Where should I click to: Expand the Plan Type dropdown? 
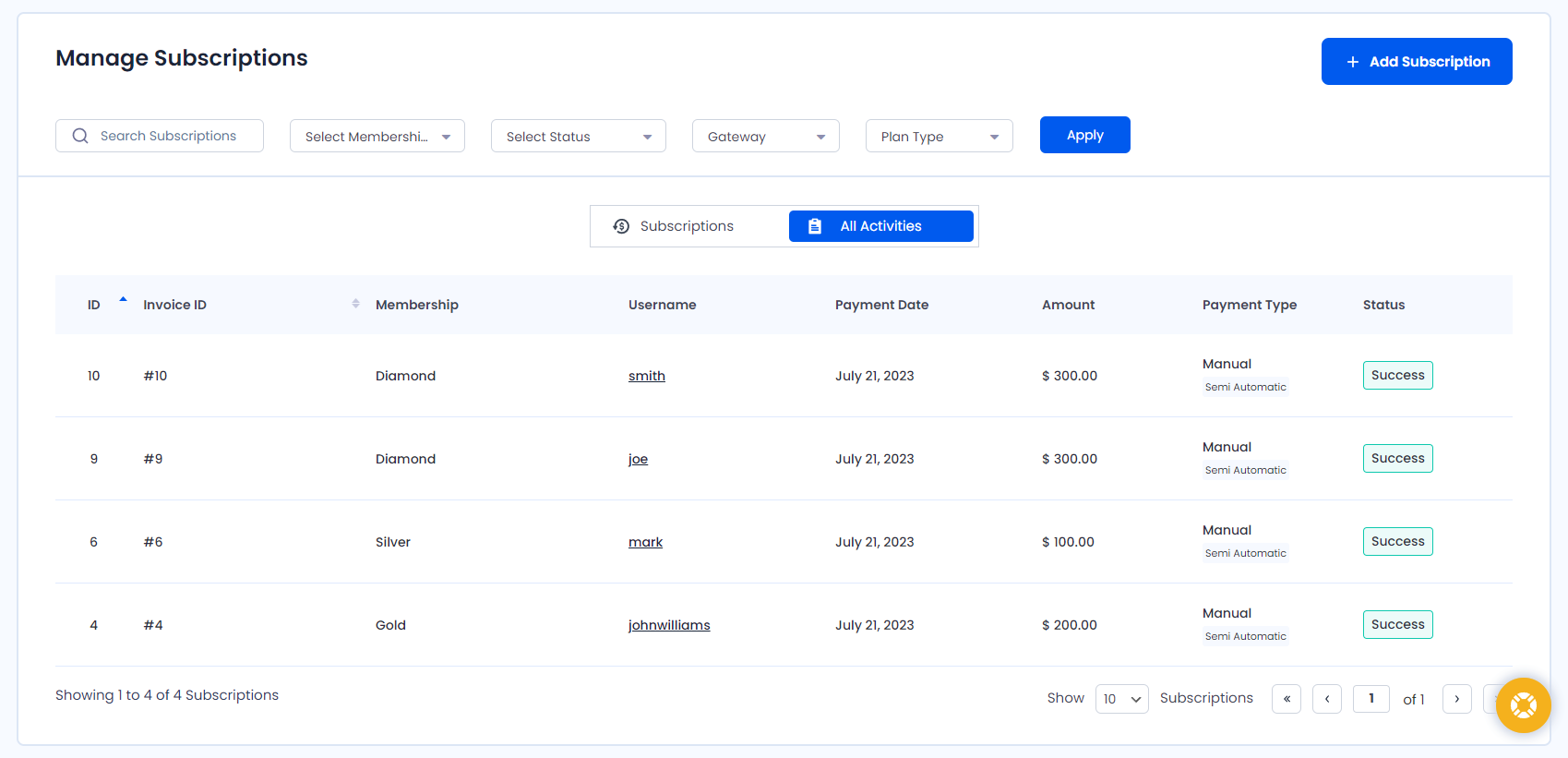point(940,136)
